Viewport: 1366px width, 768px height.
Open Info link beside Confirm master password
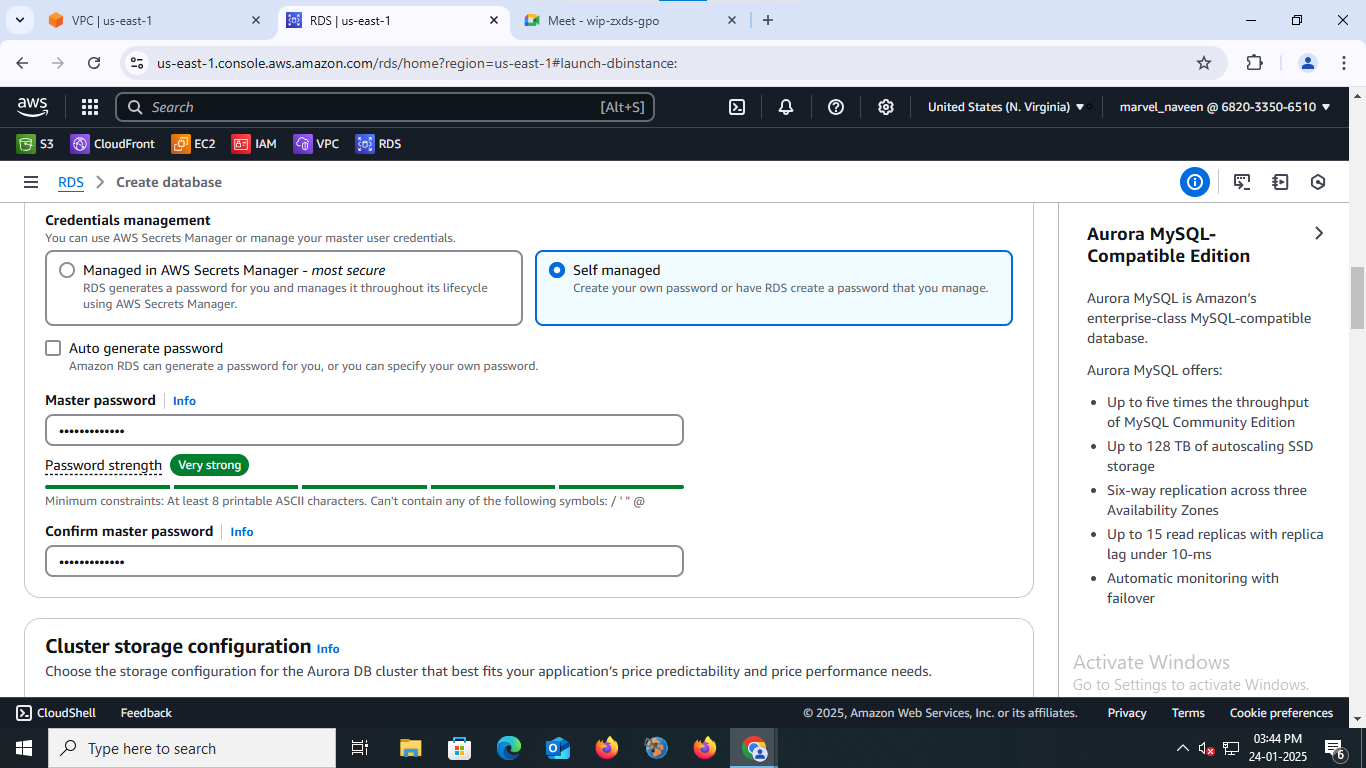pos(242,531)
